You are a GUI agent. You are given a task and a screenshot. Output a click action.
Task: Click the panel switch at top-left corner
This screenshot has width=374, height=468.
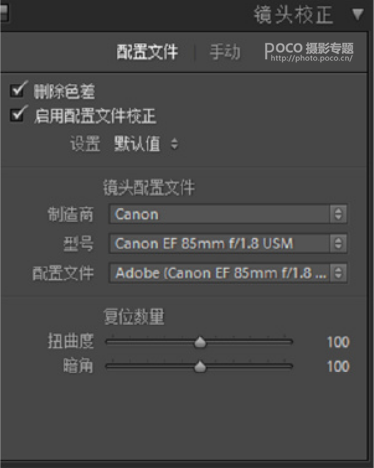click(x=4, y=13)
